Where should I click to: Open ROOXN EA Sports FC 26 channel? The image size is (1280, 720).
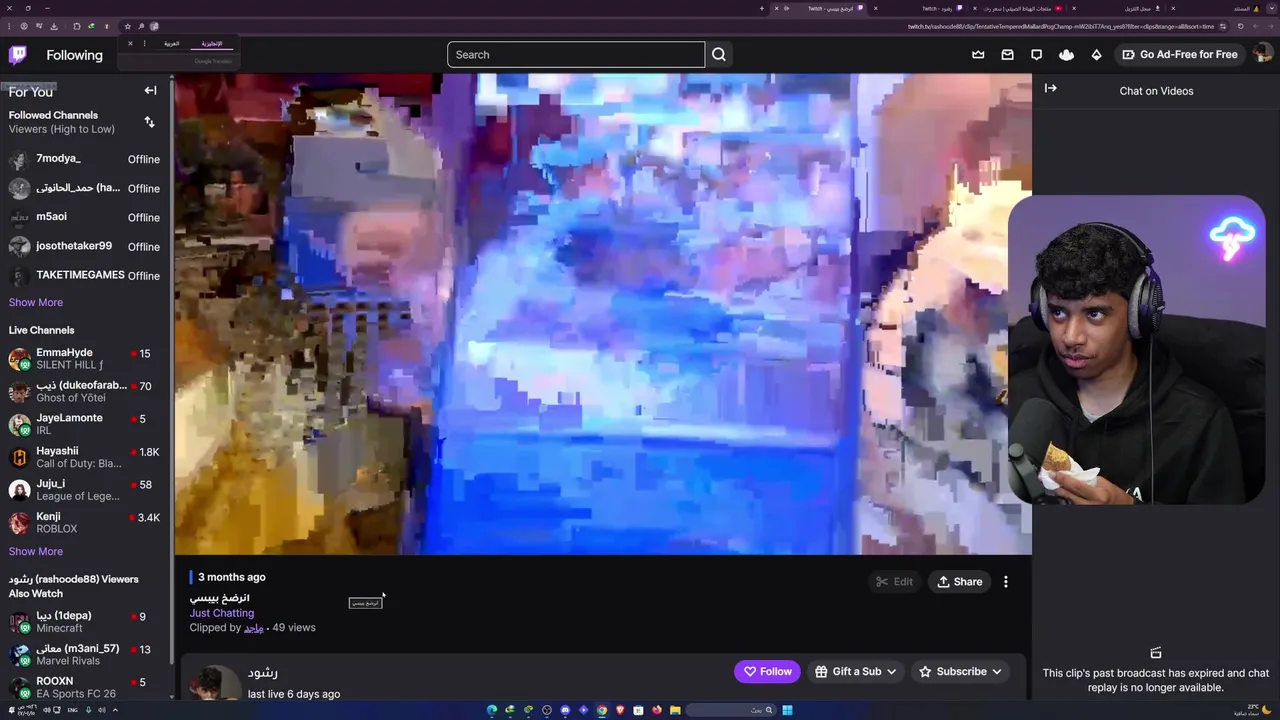(85, 687)
